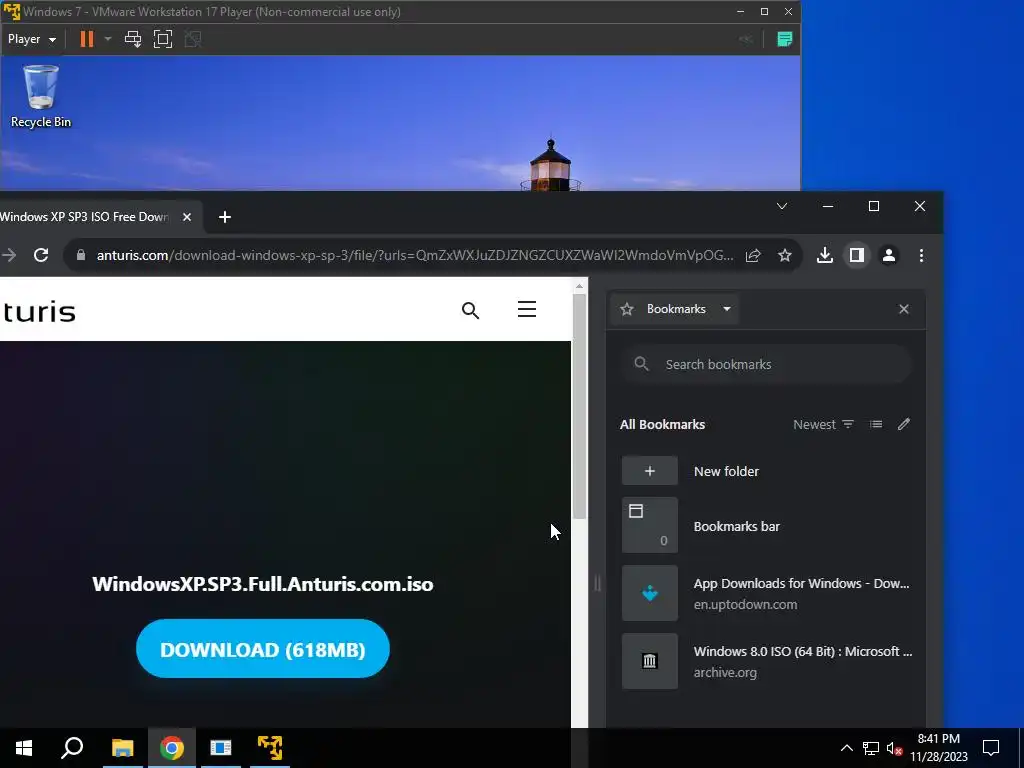The height and width of the screenshot is (768, 1024).
Task: Click the muted volume tray icon
Action: 894,748
